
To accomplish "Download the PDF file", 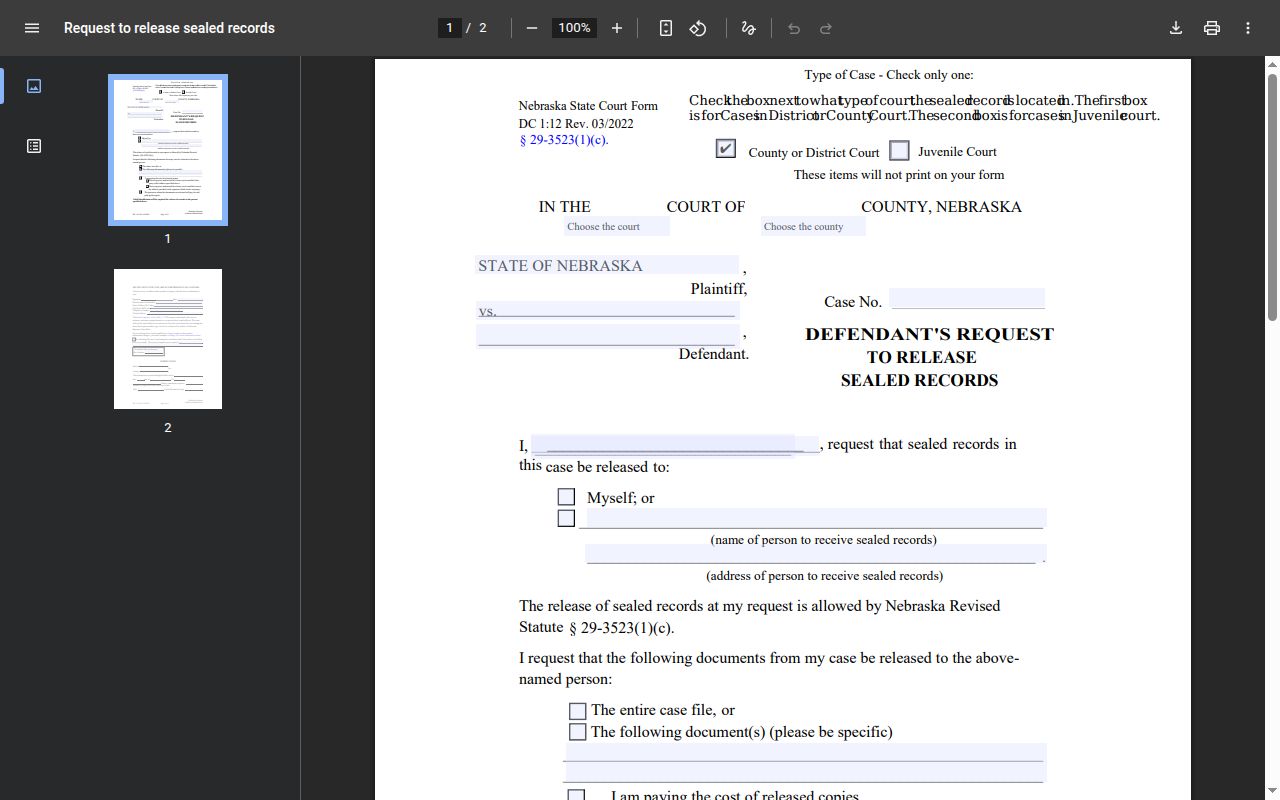I will click(x=1176, y=28).
